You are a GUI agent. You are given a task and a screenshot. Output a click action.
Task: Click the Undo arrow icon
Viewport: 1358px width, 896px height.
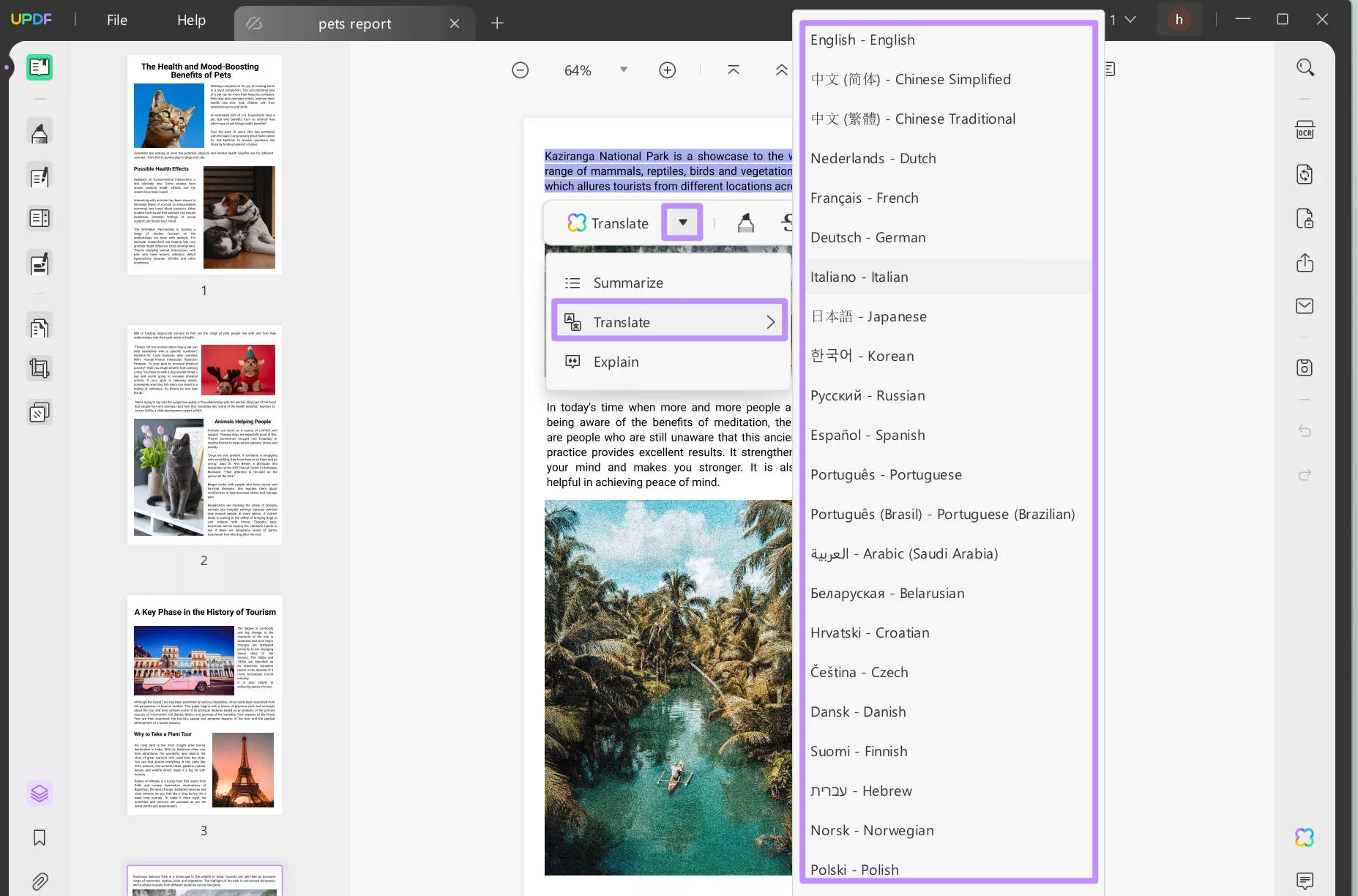(1305, 430)
